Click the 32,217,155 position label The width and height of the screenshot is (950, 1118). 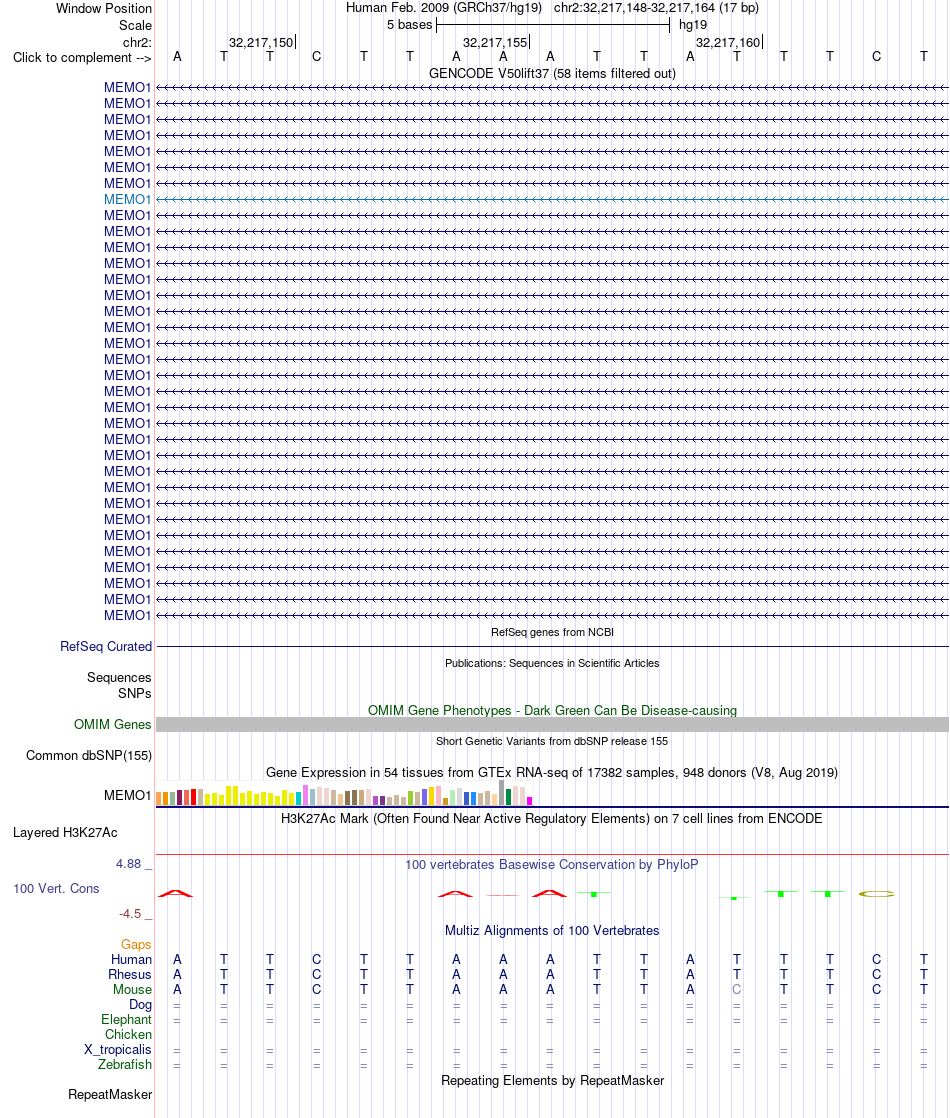coord(495,43)
